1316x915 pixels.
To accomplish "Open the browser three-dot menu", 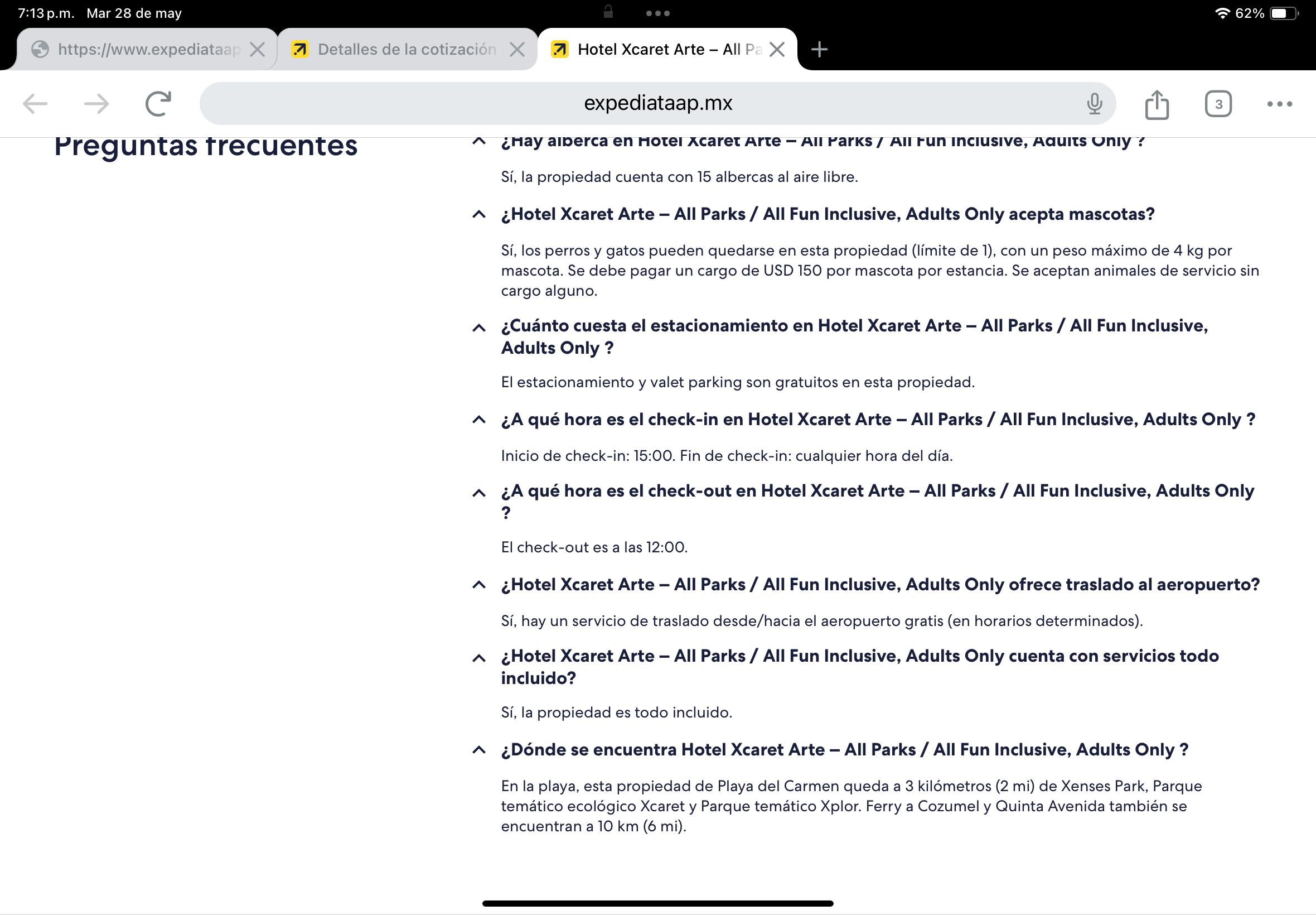I will [1279, 104].
